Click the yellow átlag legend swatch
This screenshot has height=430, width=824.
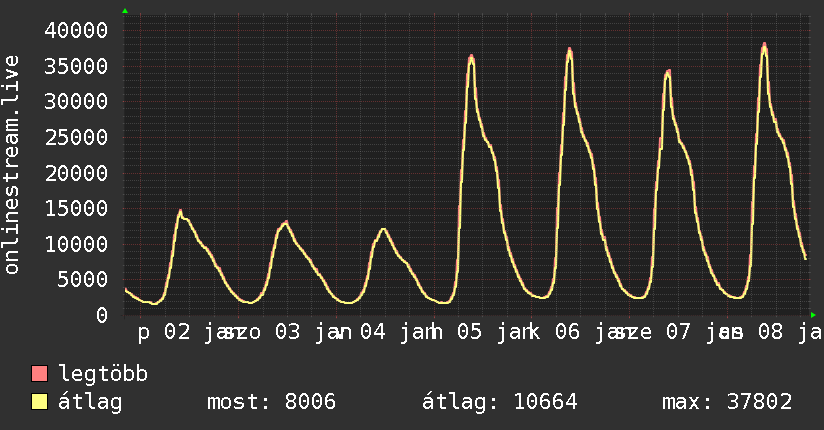coord(39,402)
